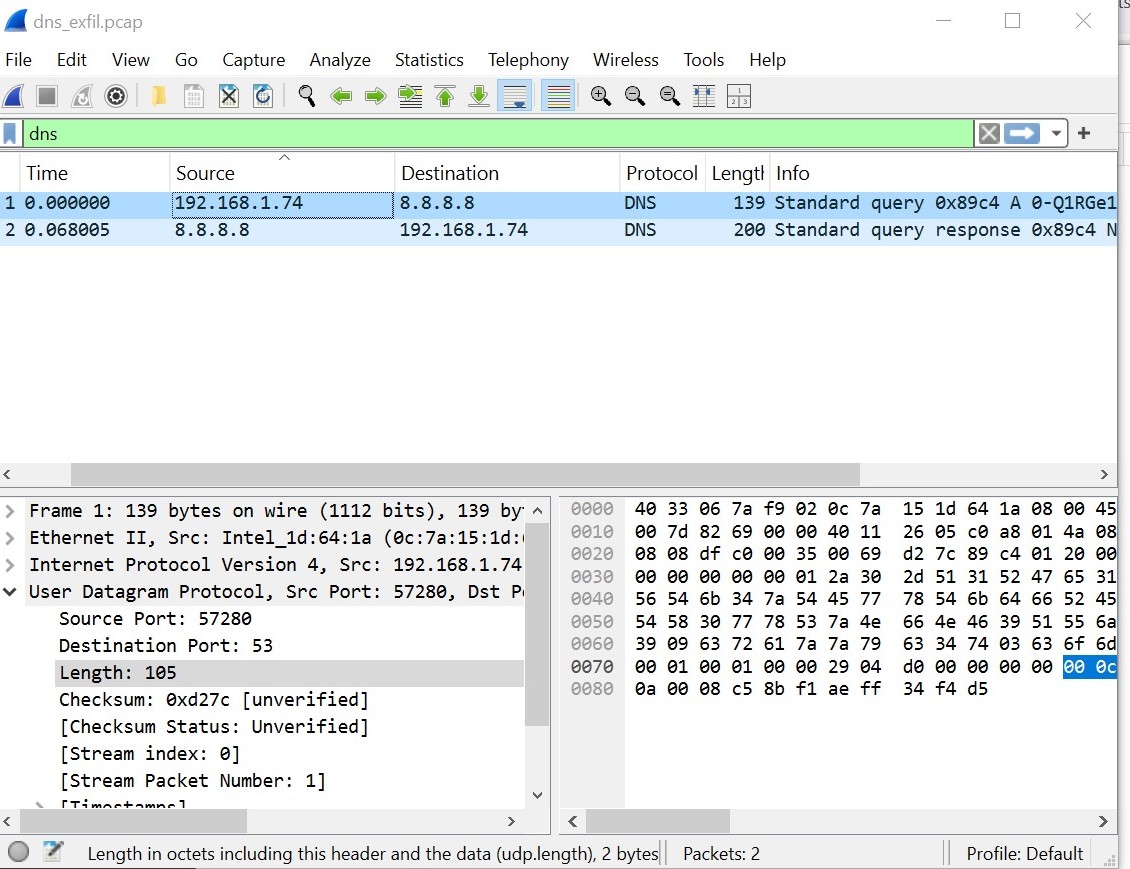Open the recent display filters dropdown

tap(1056, 133)
